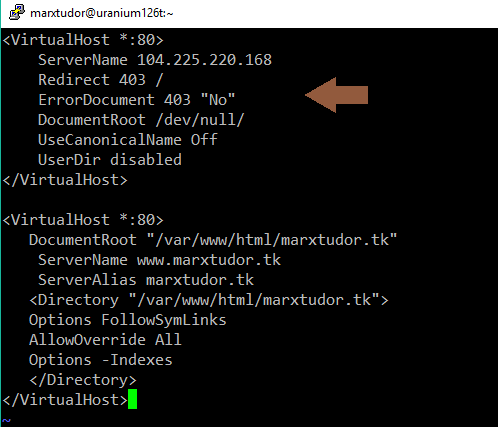
Task: Click the PuTTY icon in title bar
Action: 17,12
